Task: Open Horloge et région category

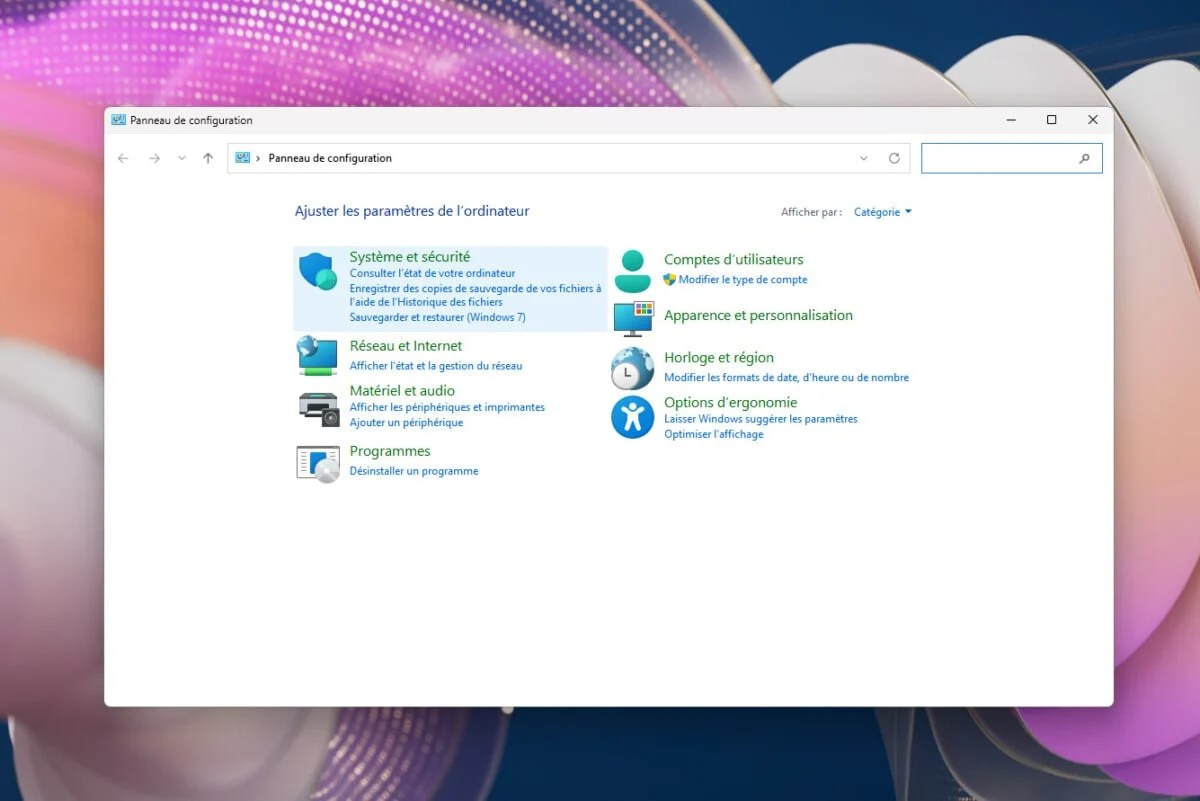Action: point(719,358)
